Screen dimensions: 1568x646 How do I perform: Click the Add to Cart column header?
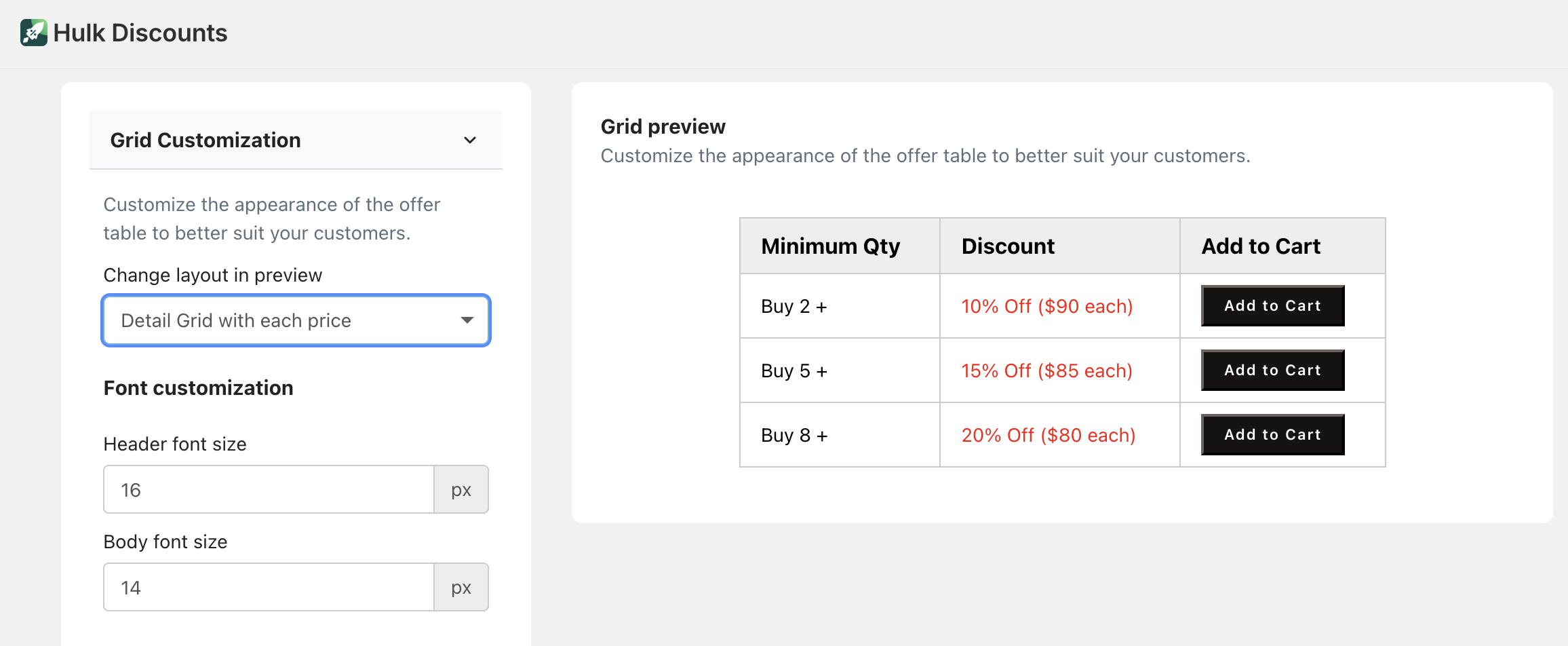tap(1260, 246)
